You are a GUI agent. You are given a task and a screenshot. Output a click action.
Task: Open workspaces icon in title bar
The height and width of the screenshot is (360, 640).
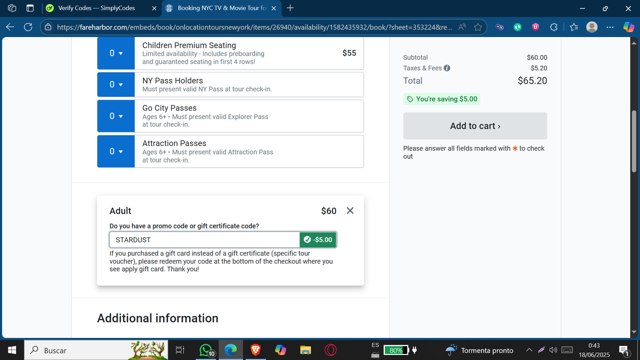coord(12,8)
